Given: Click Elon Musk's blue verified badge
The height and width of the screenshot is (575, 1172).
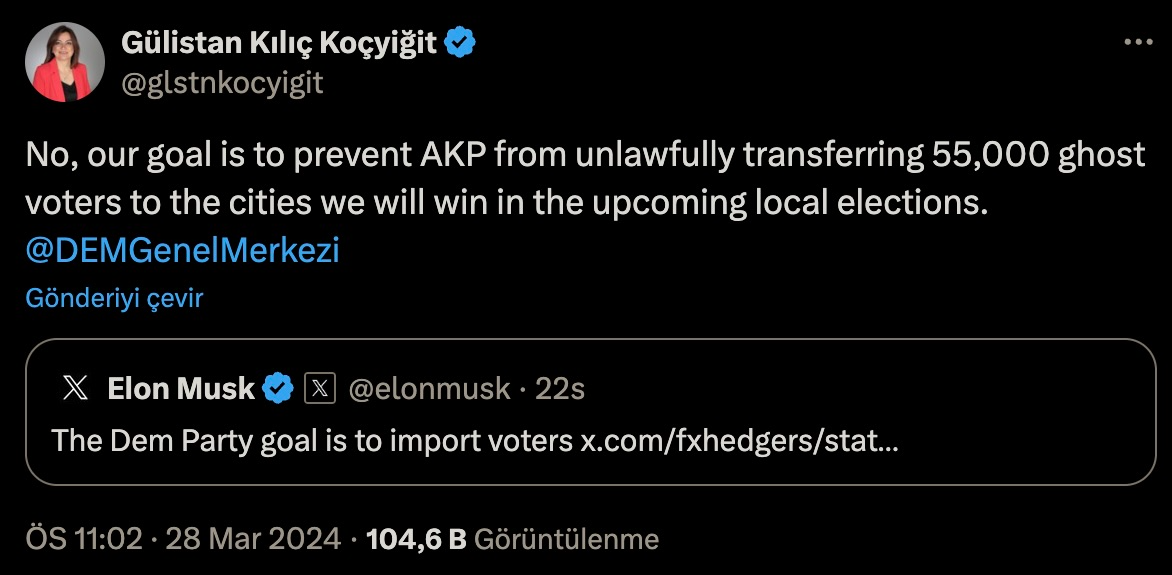Looking at the screenshot, I should click(277, 389).
